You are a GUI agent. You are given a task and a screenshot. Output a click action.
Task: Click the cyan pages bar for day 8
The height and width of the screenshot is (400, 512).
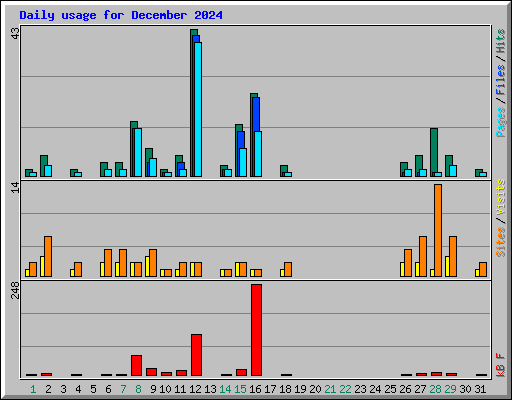[138, 152]
